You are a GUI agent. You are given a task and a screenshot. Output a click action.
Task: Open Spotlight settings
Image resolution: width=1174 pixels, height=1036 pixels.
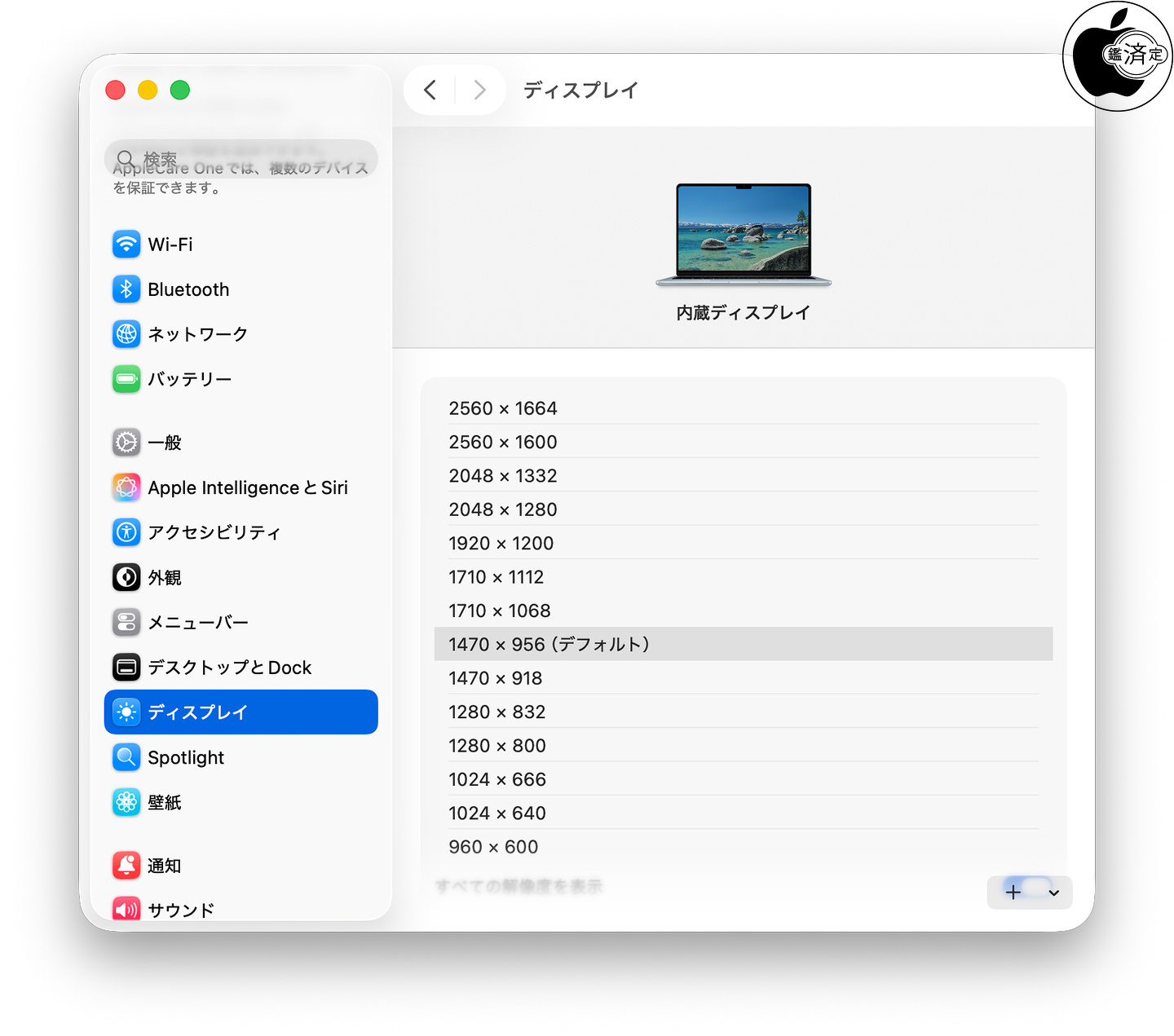click(185, 757)
